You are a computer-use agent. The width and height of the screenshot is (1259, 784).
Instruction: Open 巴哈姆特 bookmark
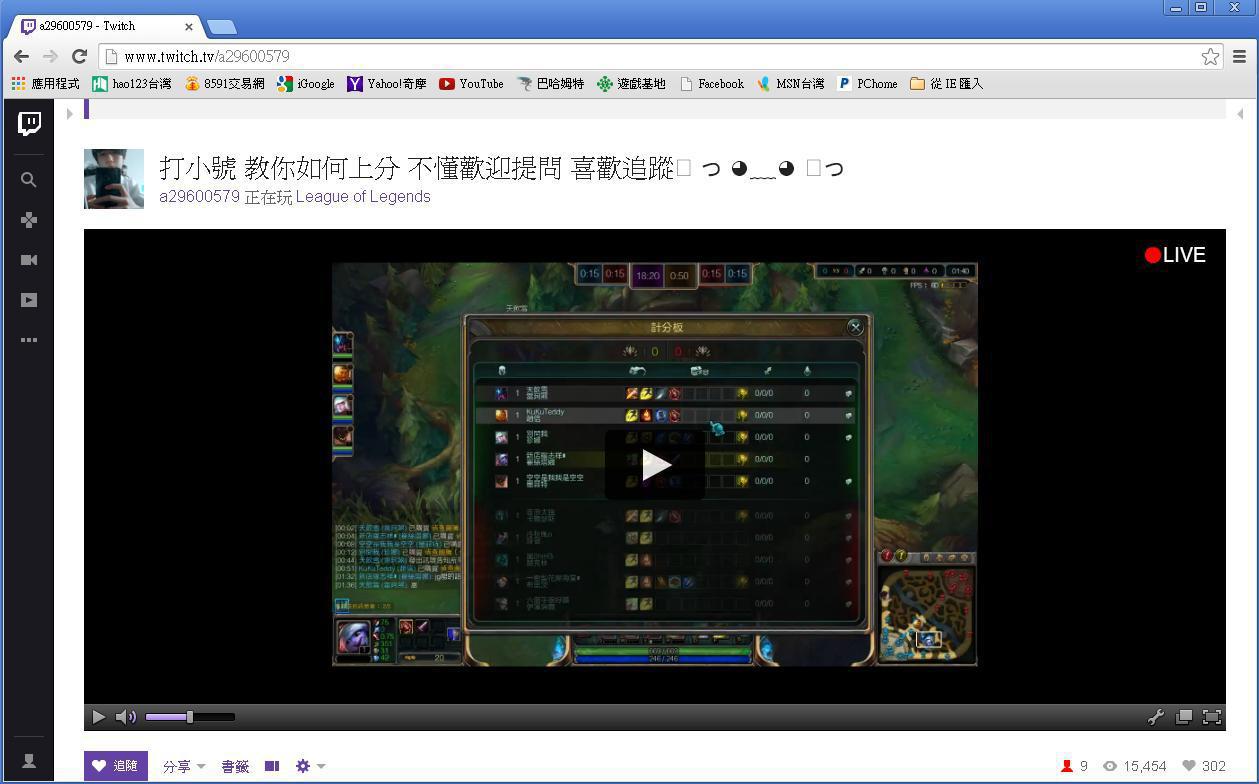[551, 84]
